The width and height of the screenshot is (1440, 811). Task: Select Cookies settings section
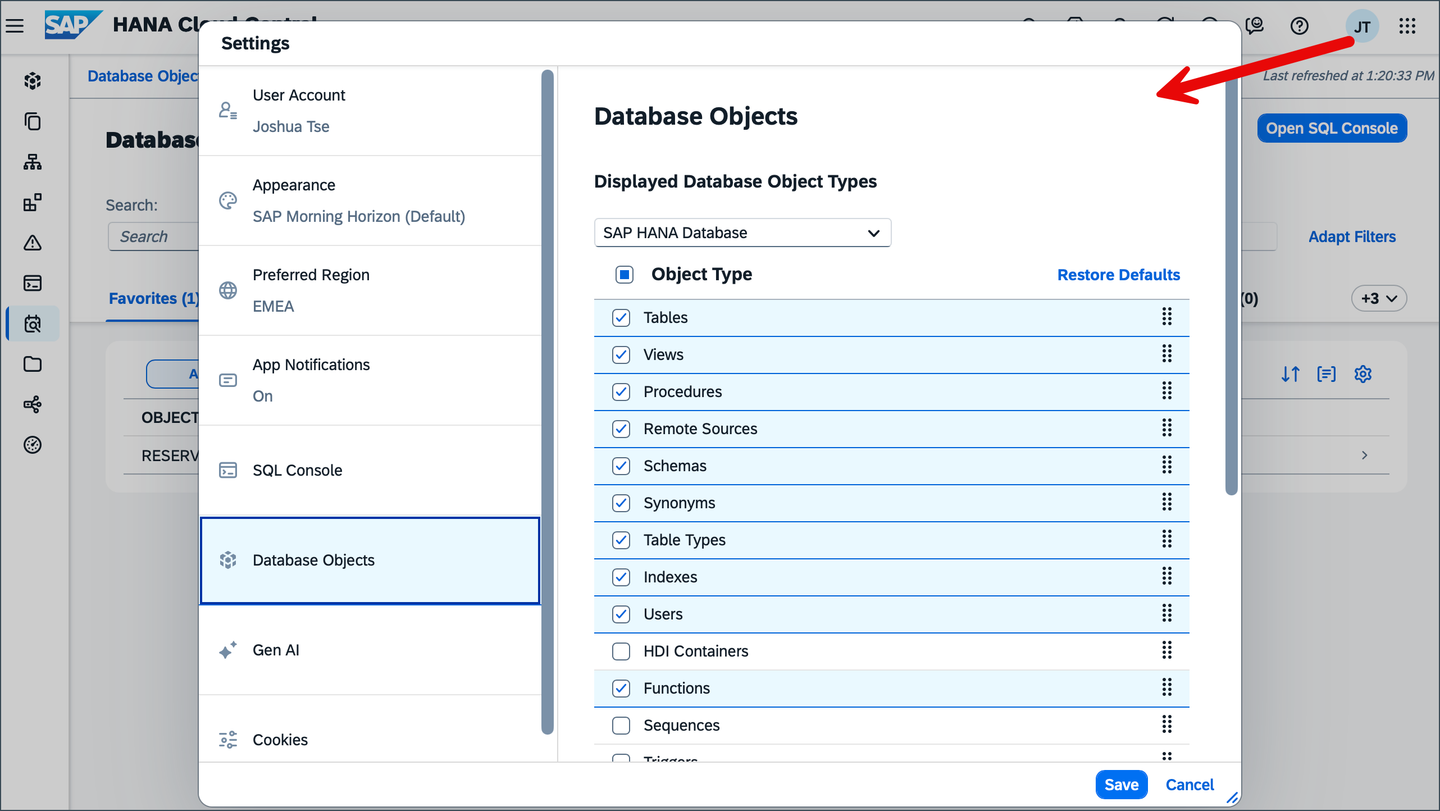tap(370, 730)
